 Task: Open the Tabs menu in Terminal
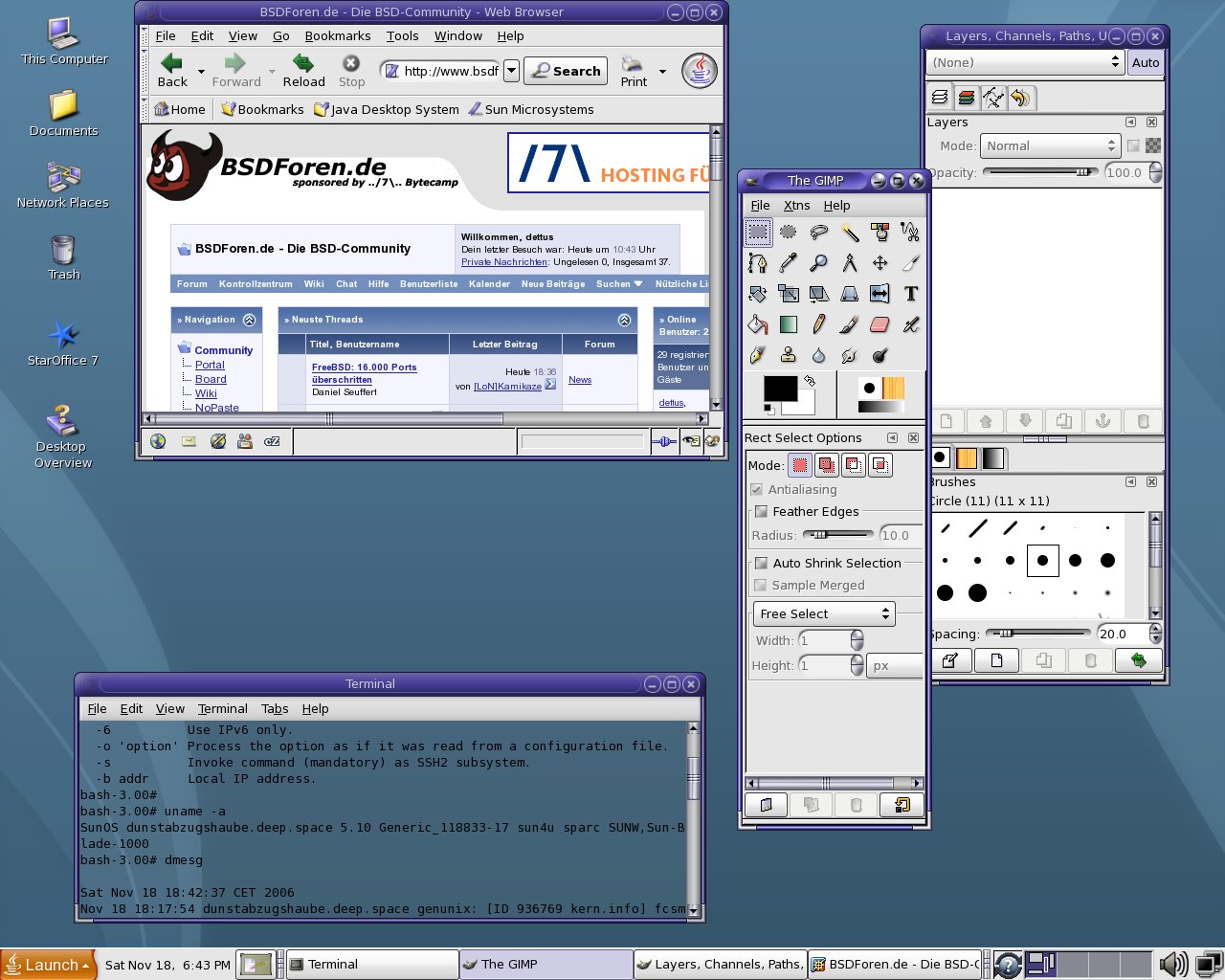(x=275, y=708)
